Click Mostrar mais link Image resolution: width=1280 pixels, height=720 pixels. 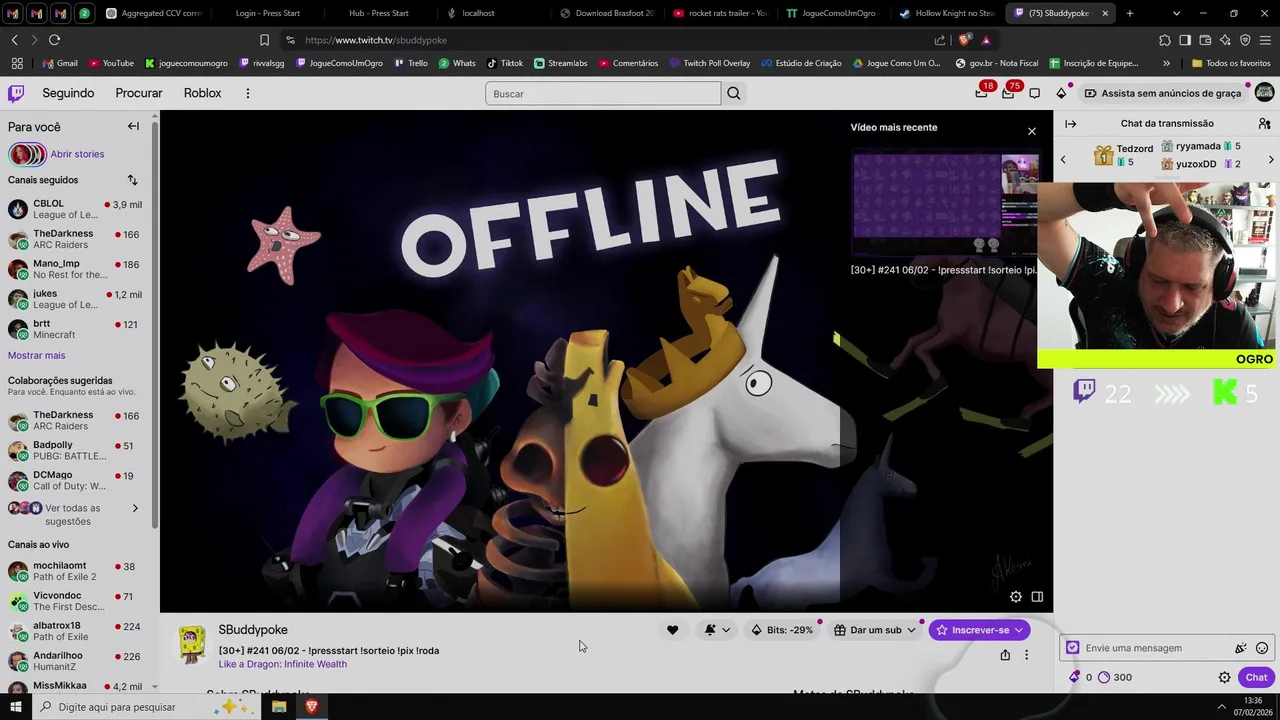point(36,355)
